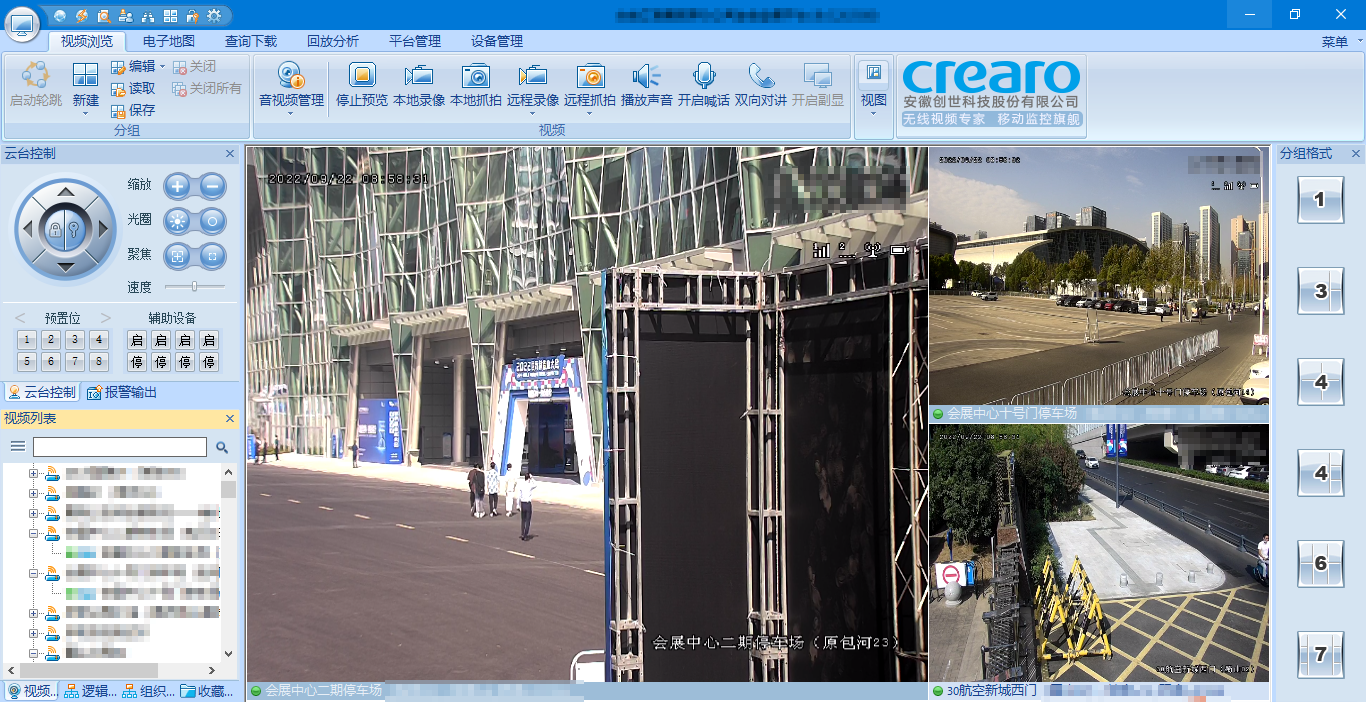The height and width of the screenshot is (702, 1366).
Task: Toggle the PTZ center lock button
Action: [66, 231]
